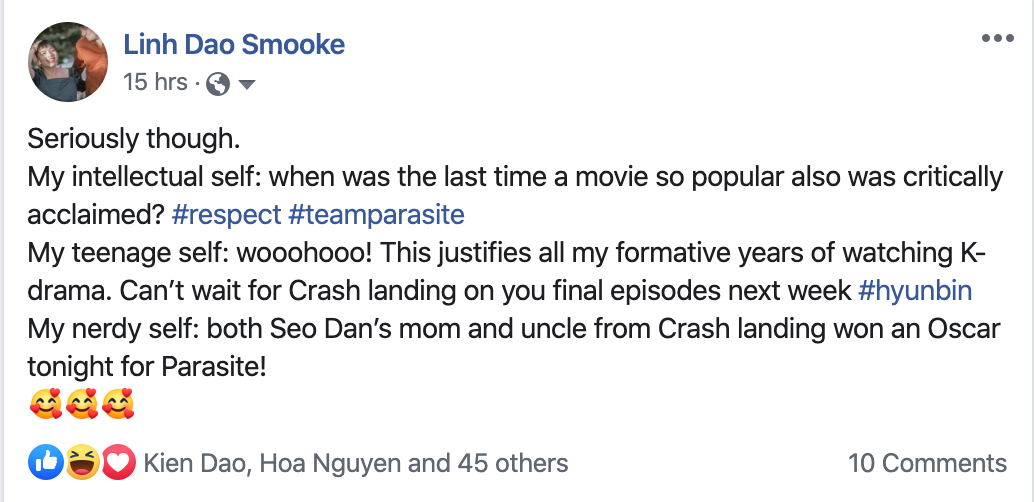
Task: Open the three-dots post options menu
Action: click(997, 39)
